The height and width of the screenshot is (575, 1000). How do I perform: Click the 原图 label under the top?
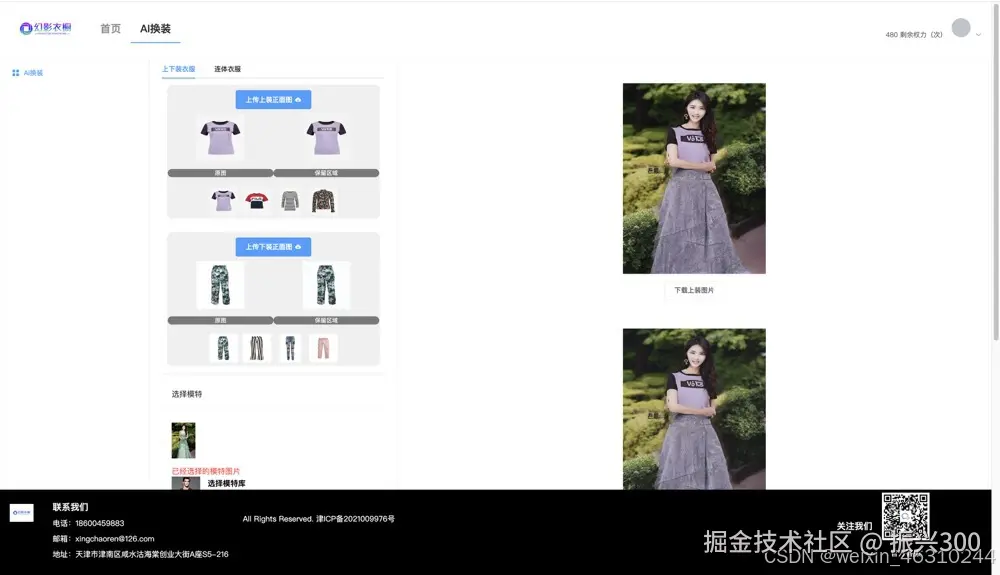[x=221, y=173]
